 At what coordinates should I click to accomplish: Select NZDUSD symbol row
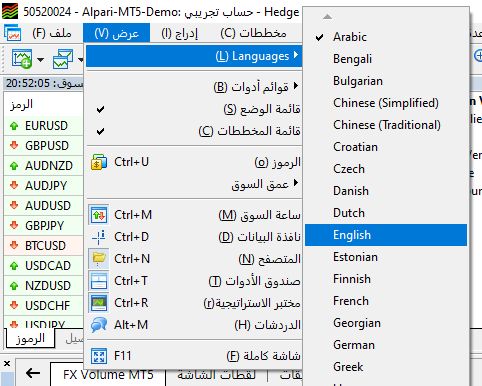point(43,286)
